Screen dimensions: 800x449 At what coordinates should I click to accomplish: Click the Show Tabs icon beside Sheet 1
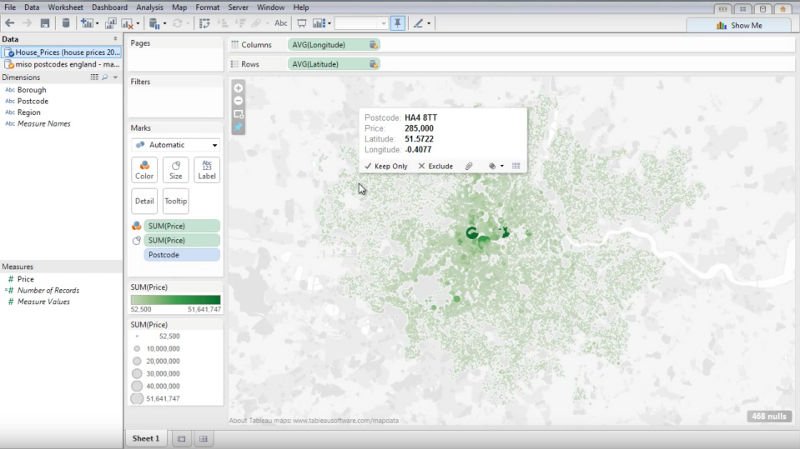(x=181, y=439)
